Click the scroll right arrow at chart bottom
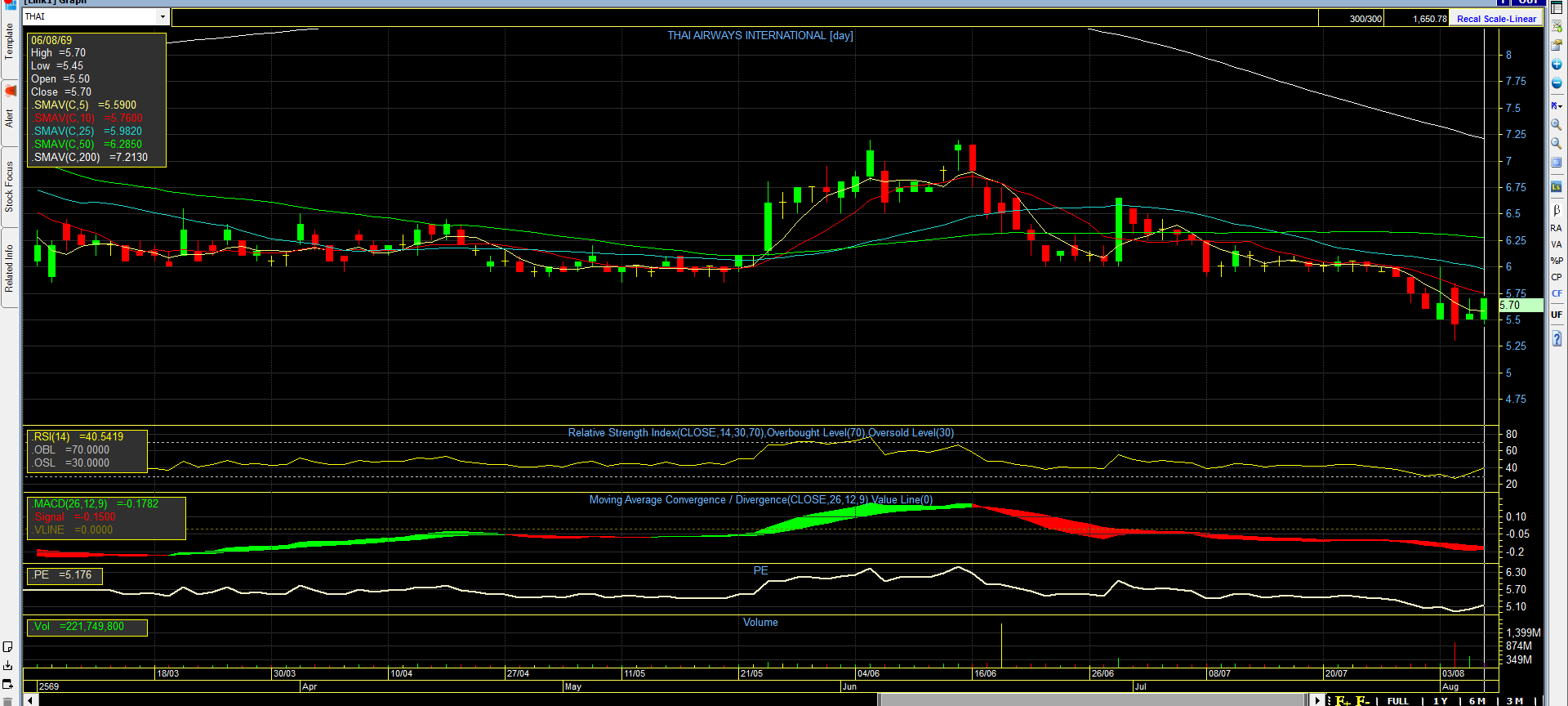Viewport: 1568px width, 706px height. click(1317, 700)
